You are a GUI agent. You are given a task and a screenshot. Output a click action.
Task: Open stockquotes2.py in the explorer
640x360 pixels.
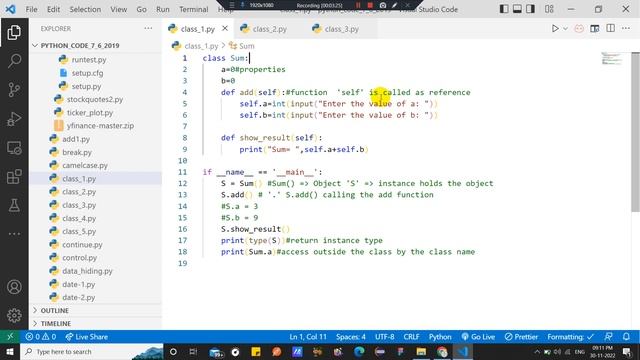tap(95, 99)
